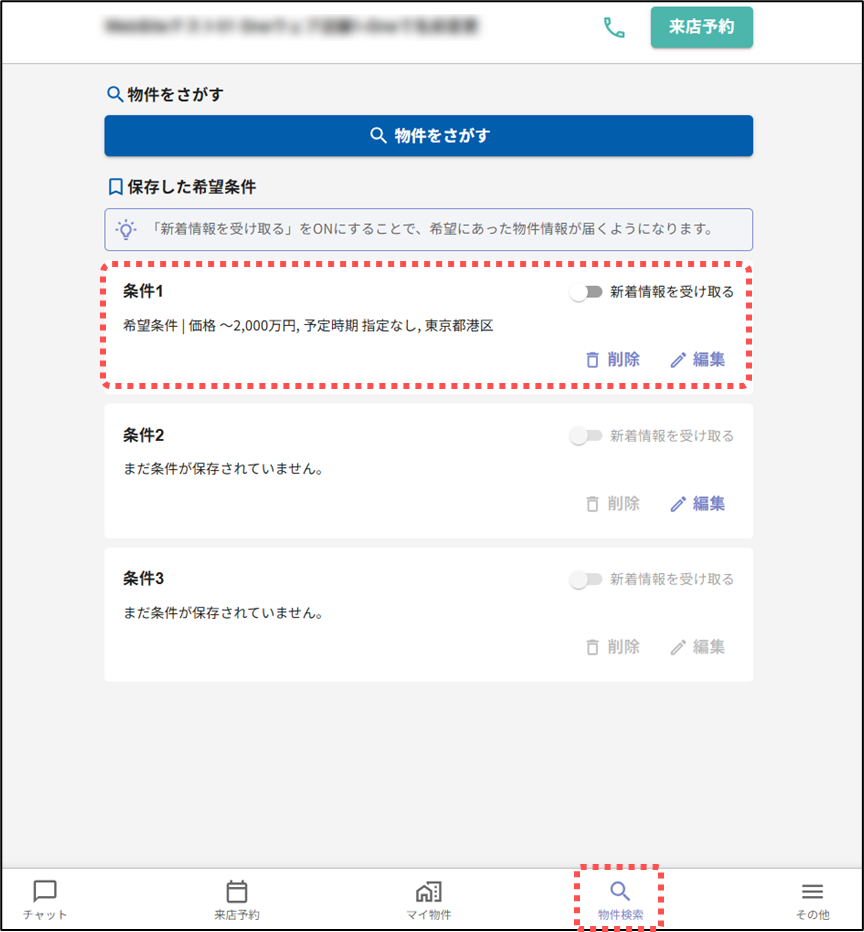
Task: Select the 物件検索 bottom tab
Action: pyautogui.click(x=620, y=899)
